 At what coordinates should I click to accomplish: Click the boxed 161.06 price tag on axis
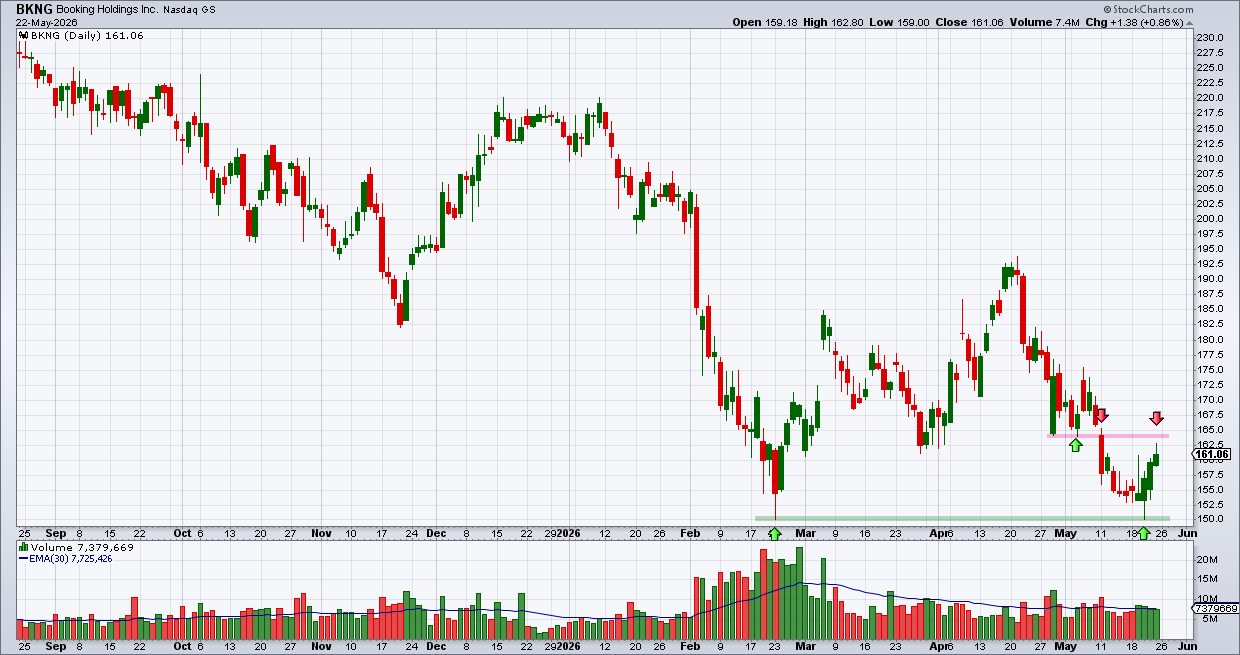point(1212,454)
